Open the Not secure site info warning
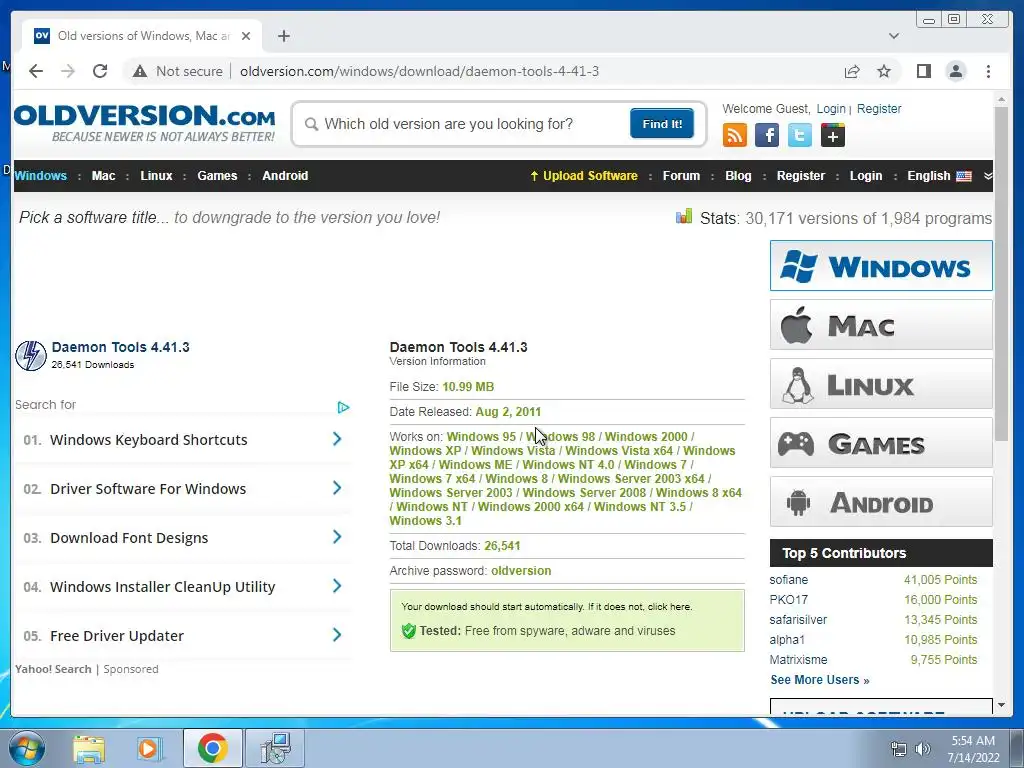 coord(178,71)
